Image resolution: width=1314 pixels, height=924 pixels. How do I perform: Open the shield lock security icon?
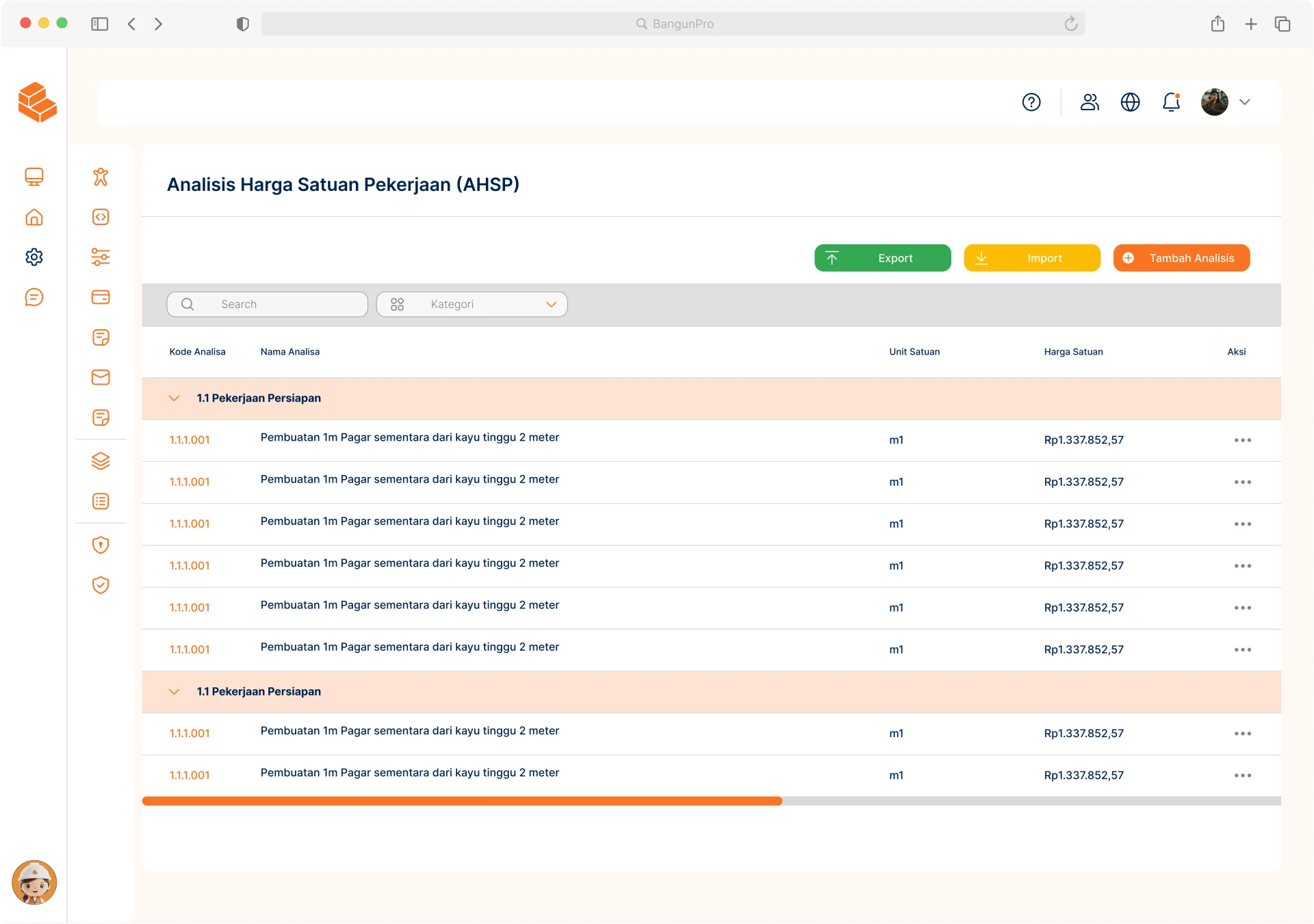[101, 545]
